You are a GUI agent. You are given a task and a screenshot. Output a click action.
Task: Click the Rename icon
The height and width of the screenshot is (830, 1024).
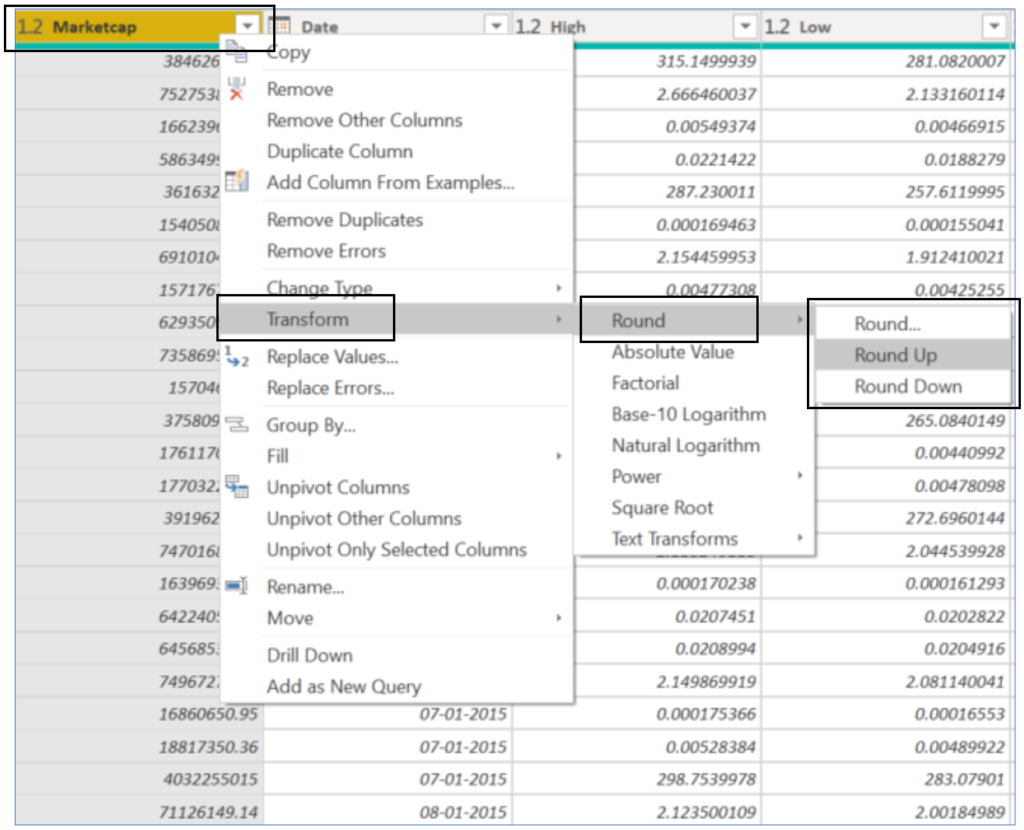pyautogui.click(x=236, y=586)
